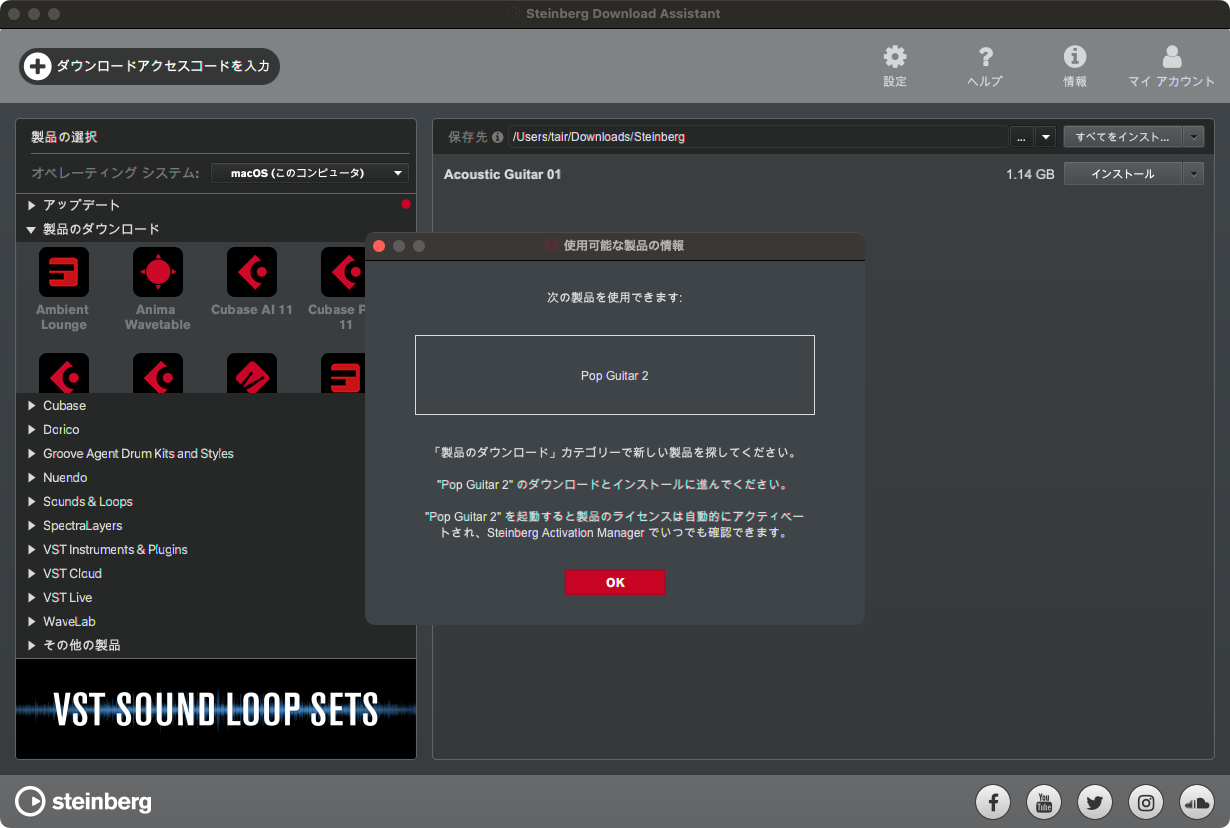This screenshot has height=828, width=1230.
Task: Open the macOS (このコンピュータ) operating system dropdown
Action: pyautogui.click(x=310, y=173)
